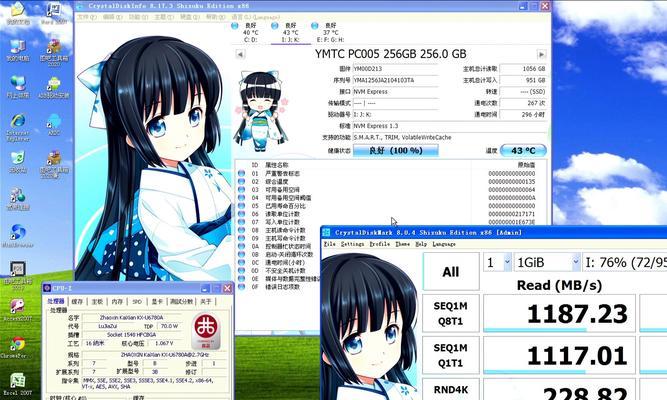Screen dimensions: 667x400
Task: Click the serial number field YMA1256JA2104103TA
Action: coord(395,80)
